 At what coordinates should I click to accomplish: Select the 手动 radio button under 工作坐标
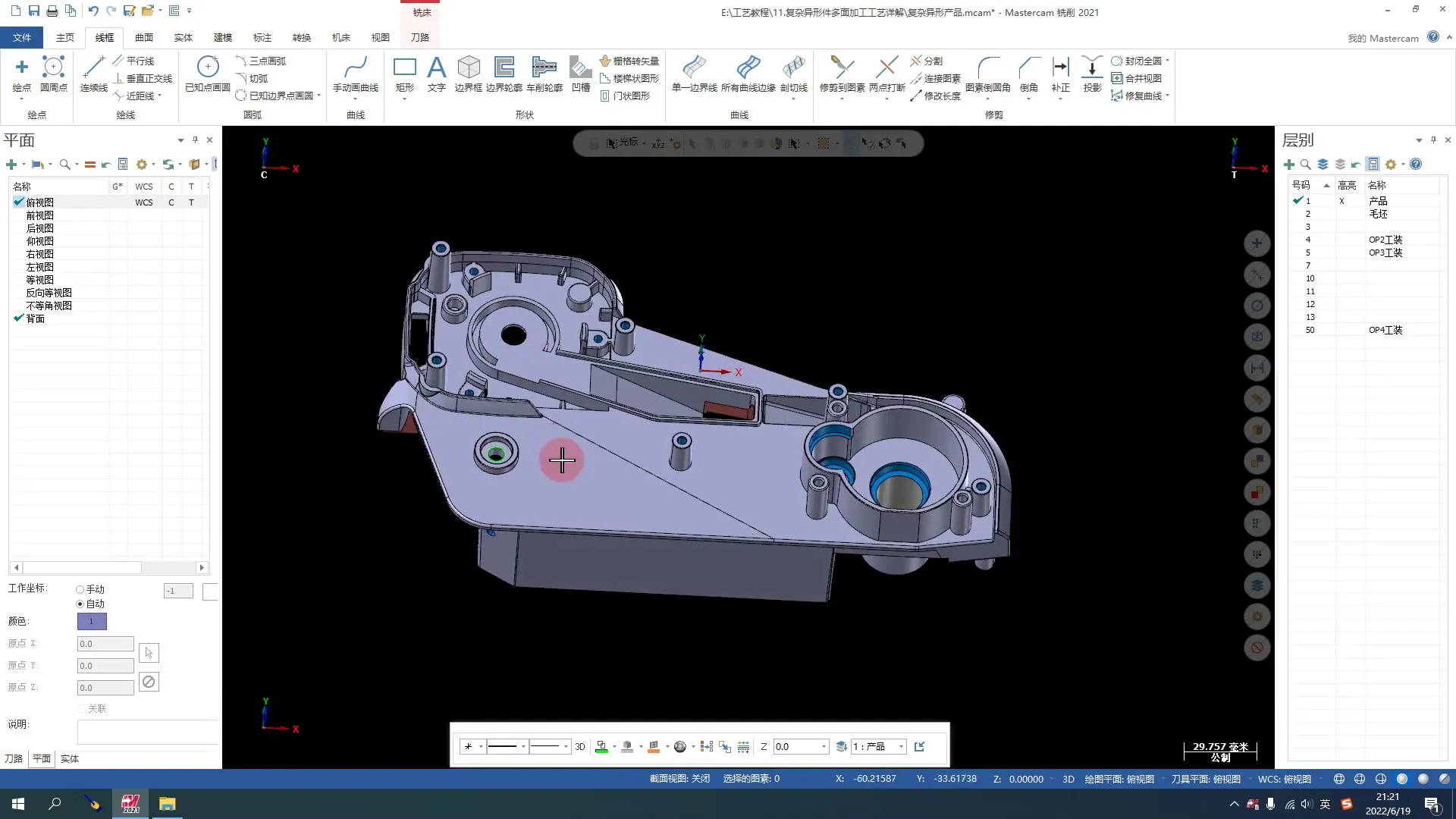79,588
